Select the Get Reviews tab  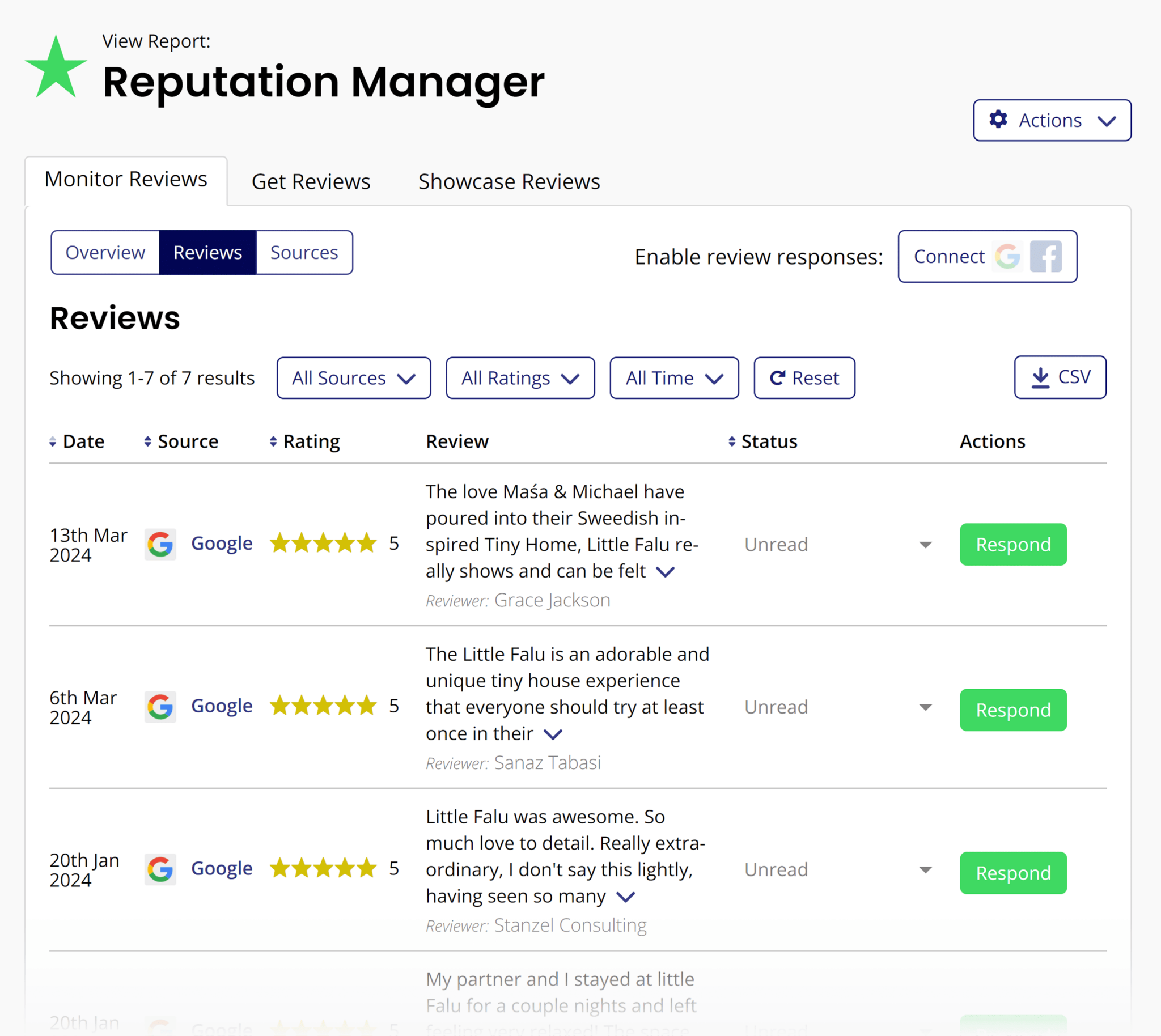click(310, 180)
